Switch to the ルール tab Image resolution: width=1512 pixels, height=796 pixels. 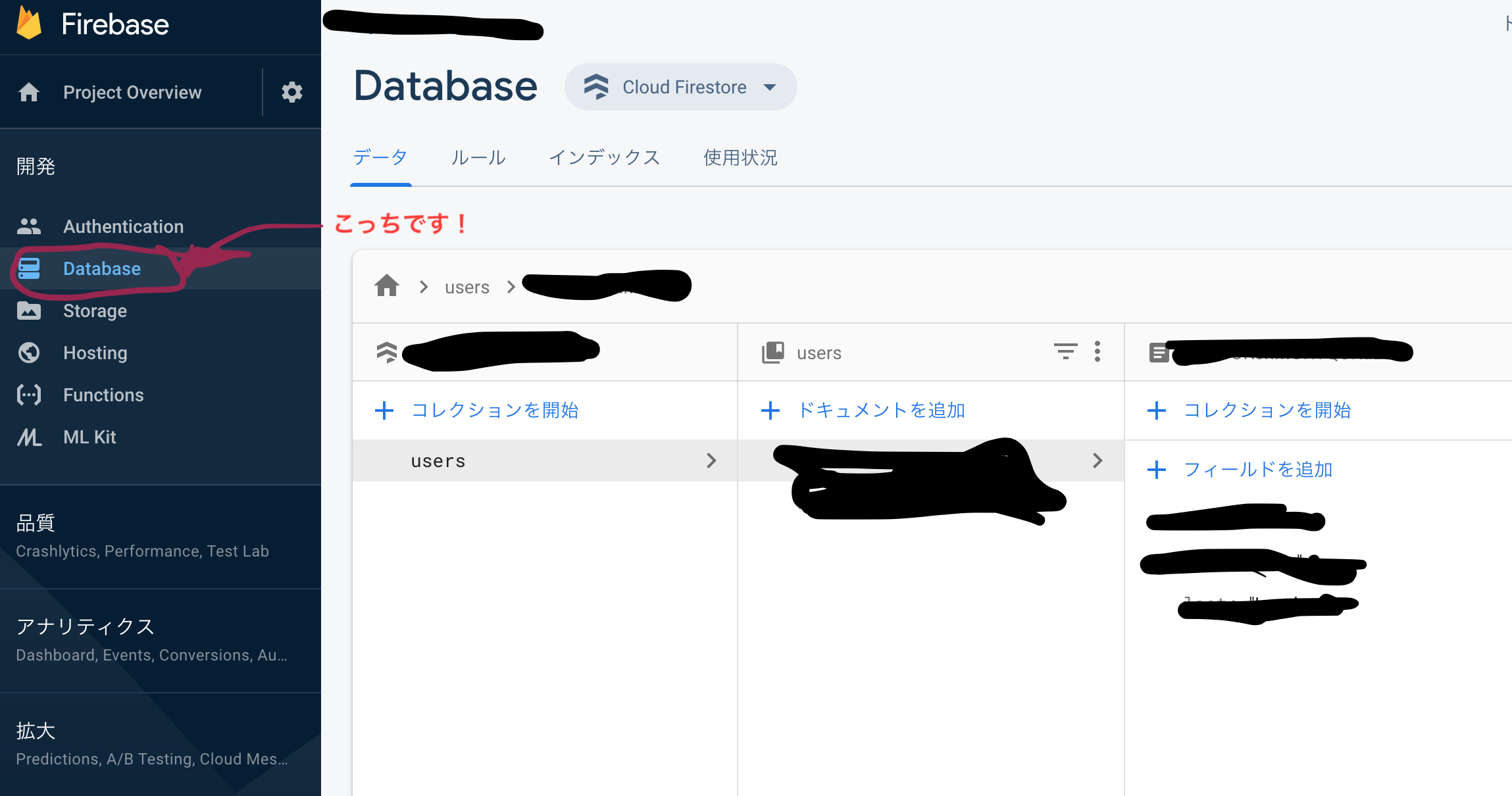click(x=478, y=157)
